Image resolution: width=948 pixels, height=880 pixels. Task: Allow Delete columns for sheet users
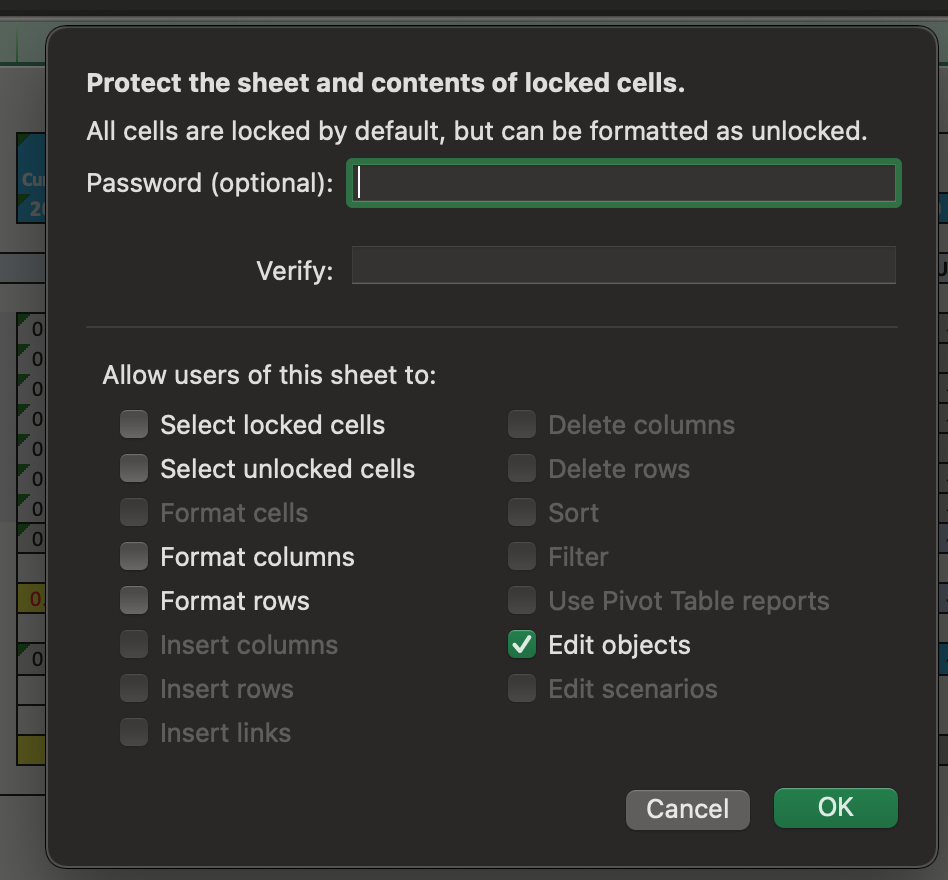pyautogui.click(x=521, y=424)
